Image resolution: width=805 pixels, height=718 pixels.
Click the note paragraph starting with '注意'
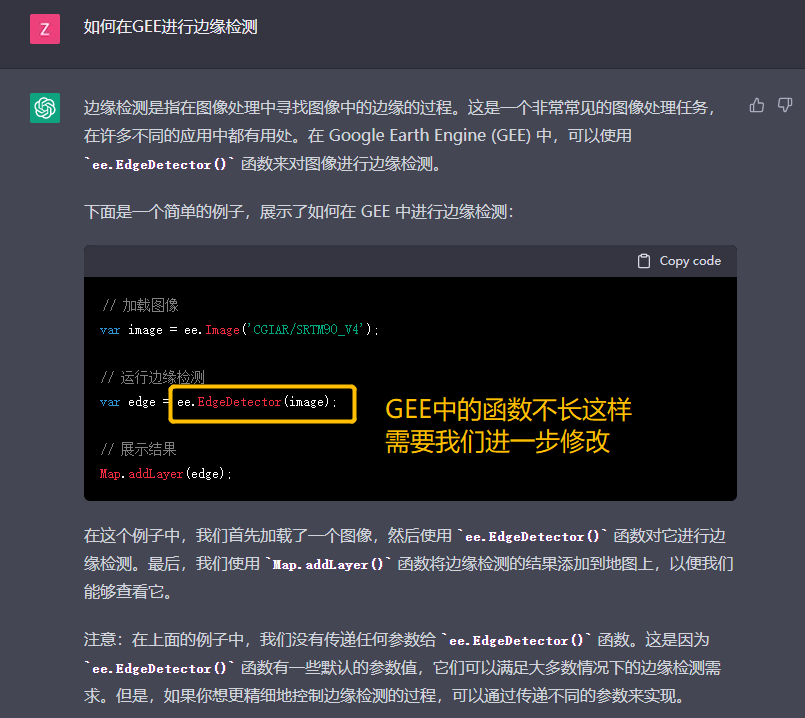pyautogui.click(x=402, y=668)
